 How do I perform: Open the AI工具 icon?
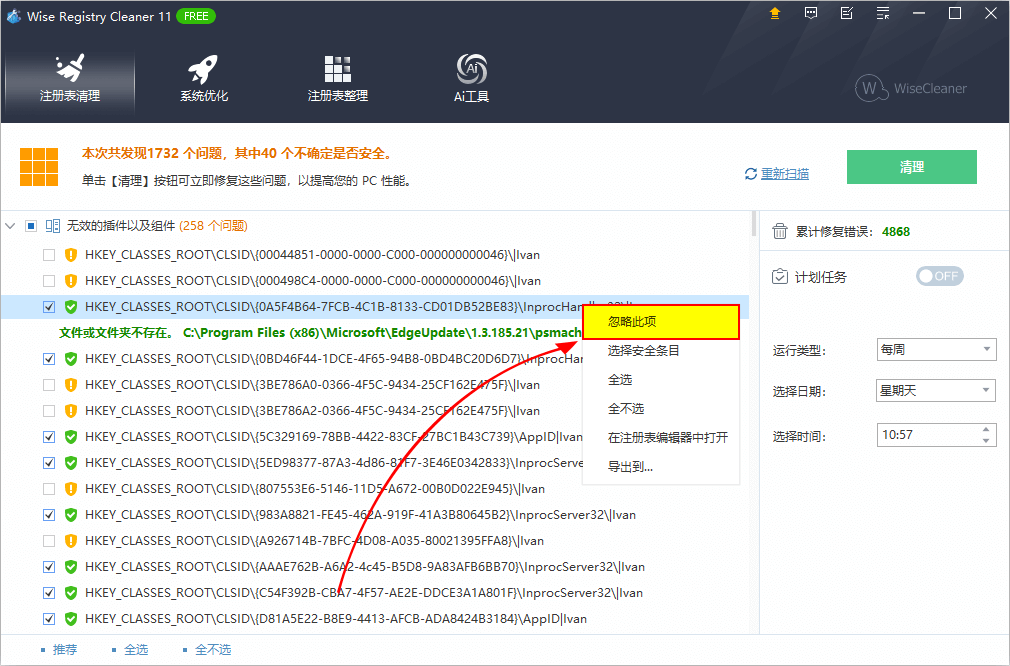click(471, 79)
